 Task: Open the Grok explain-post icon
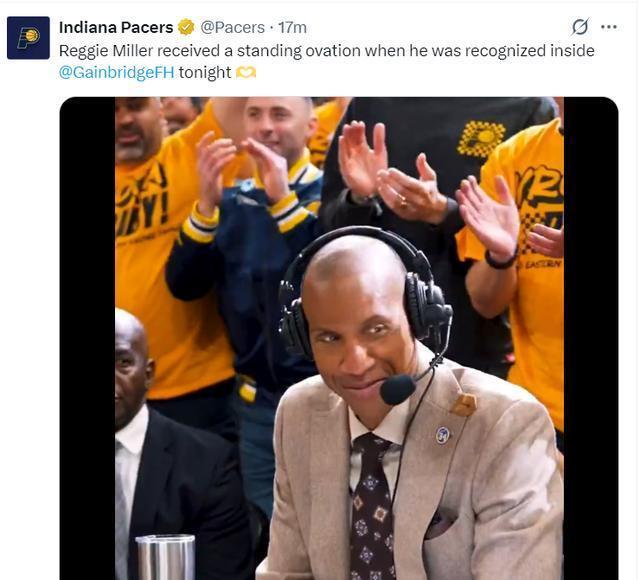click(x=580, y=27)
